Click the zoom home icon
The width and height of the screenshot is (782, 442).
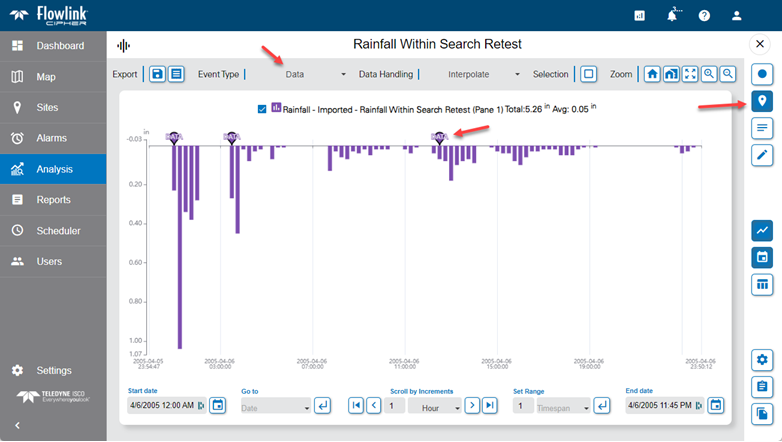point(652,74)
